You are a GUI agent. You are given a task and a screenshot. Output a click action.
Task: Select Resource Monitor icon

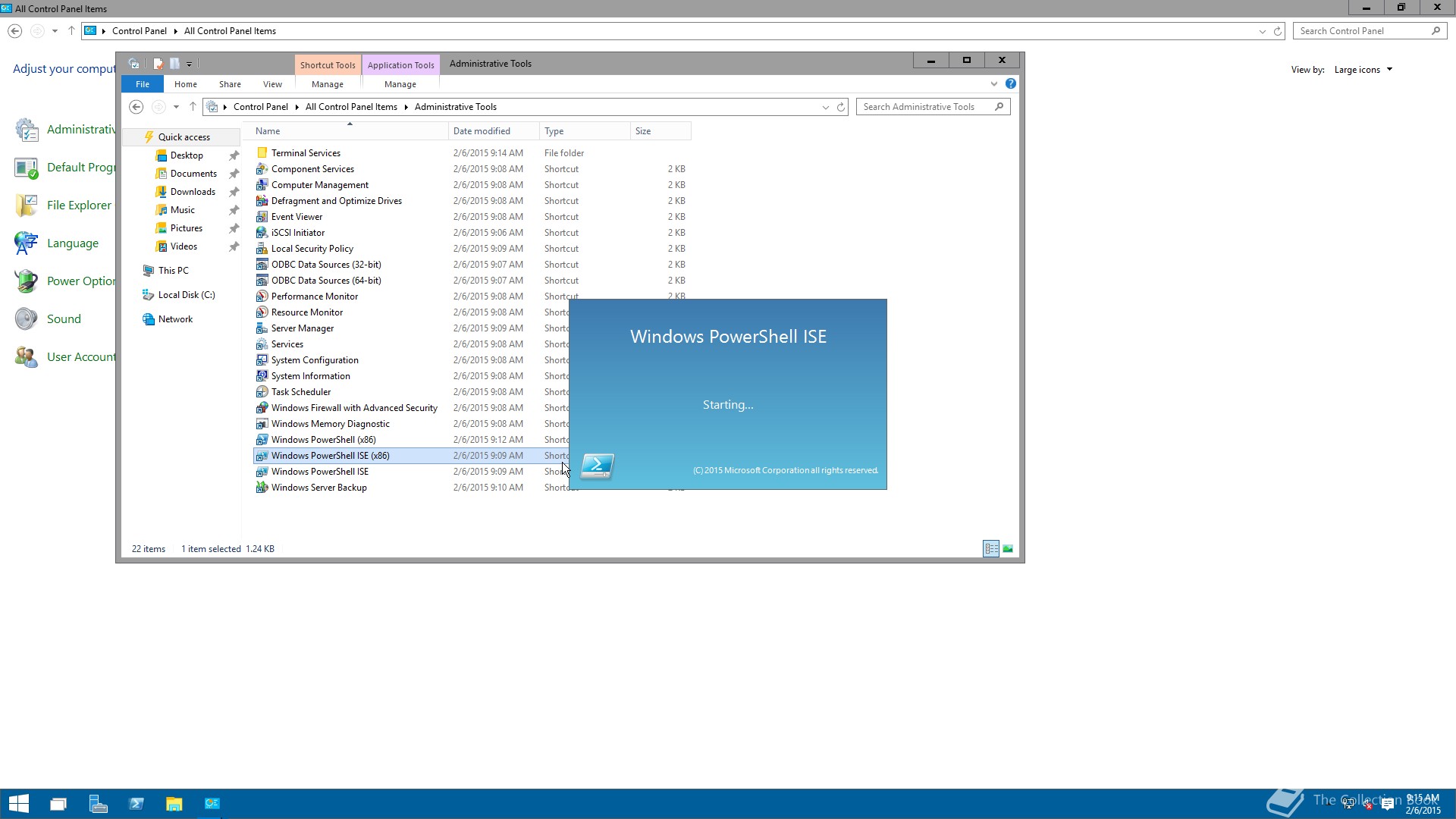pyautogui.click(x=262, y=312)
